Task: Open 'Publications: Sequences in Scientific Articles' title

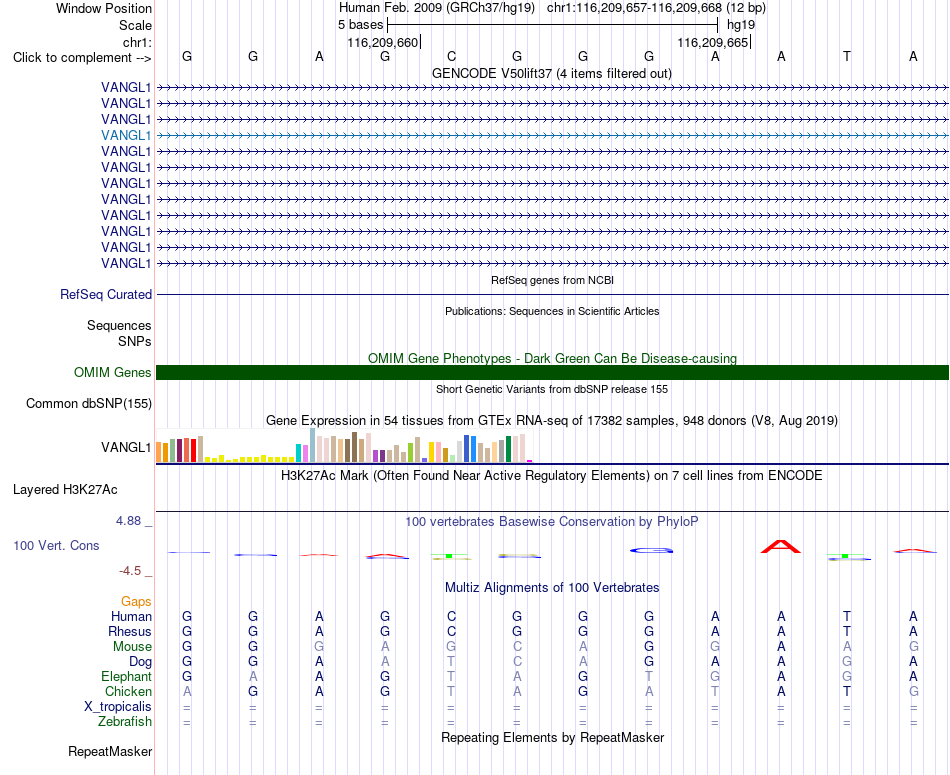Action: pos(552,311)
